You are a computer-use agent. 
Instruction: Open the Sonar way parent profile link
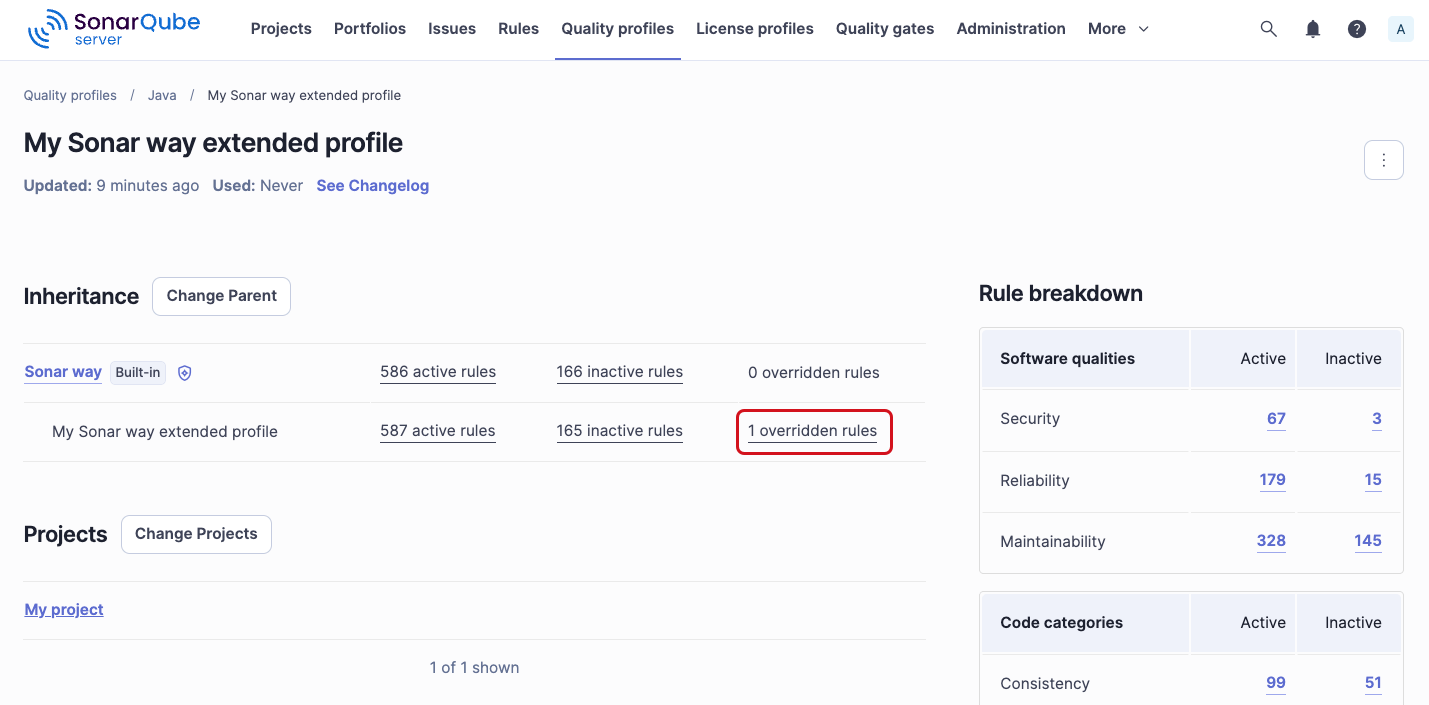click(63, 372)
